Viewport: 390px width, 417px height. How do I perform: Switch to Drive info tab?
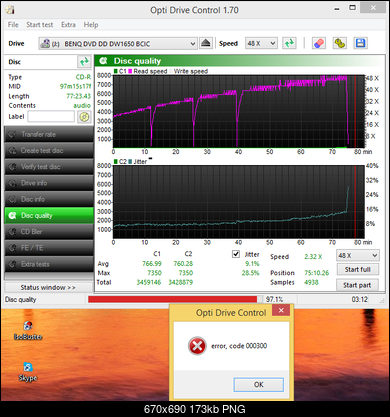click(x=49, y=183)
